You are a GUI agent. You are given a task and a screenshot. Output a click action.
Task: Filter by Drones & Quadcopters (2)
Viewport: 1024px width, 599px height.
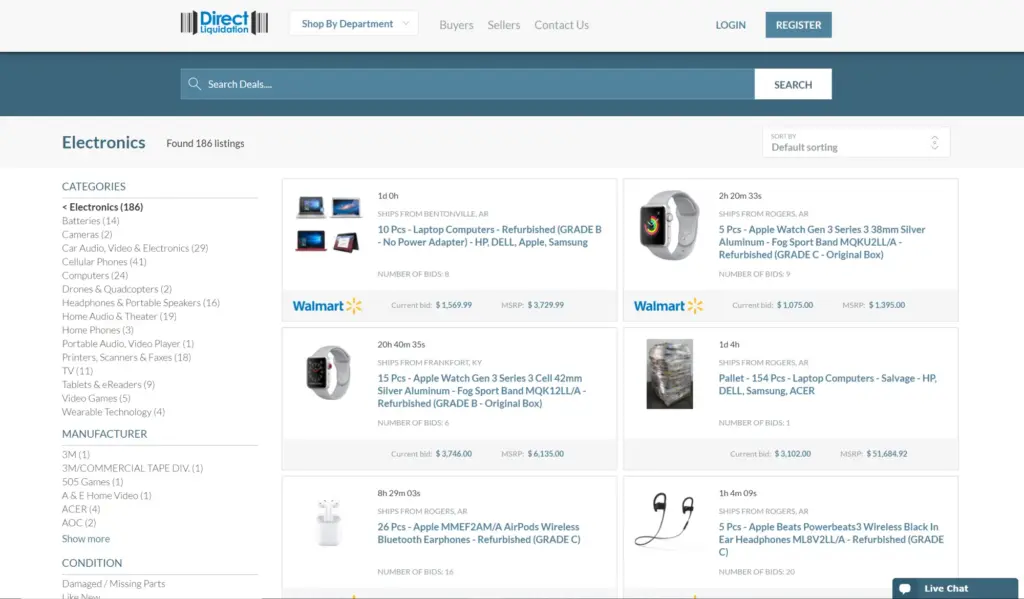coord(117,289)
